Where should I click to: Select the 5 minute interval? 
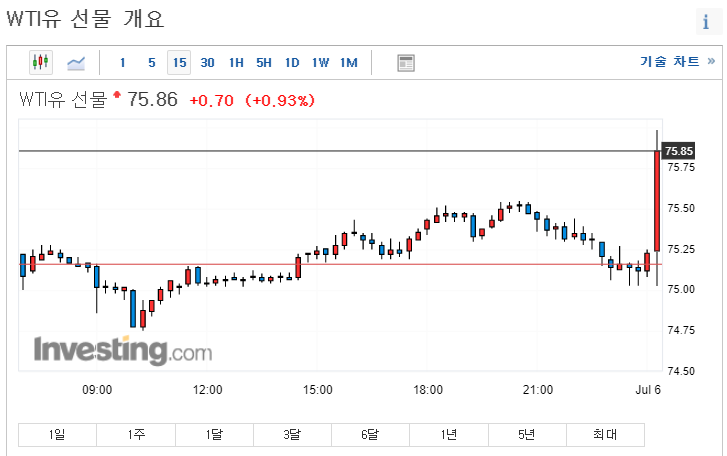[x=152, y=63]
